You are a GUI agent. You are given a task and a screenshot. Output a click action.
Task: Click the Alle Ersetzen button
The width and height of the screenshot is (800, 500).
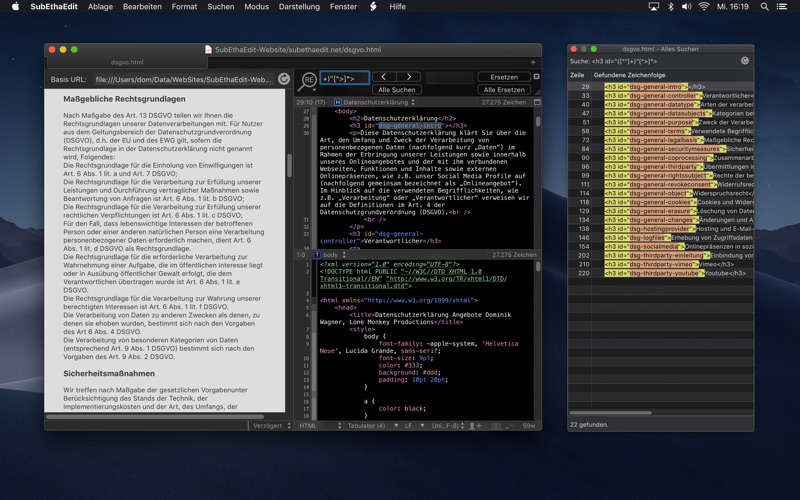[504, 90]
